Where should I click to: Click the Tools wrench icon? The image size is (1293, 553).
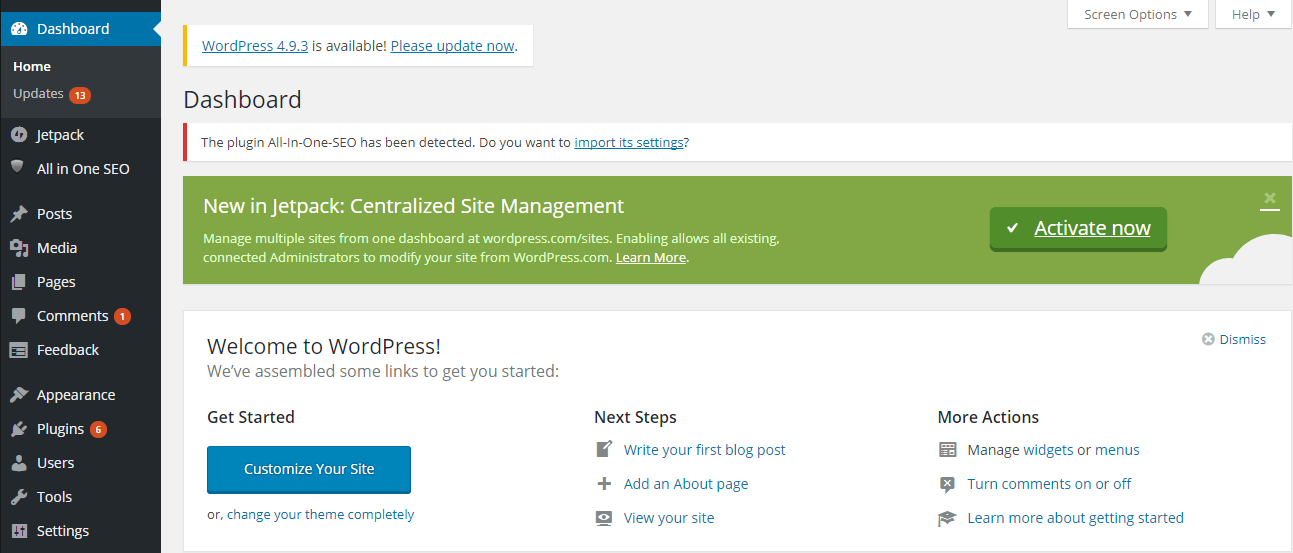[18, 497]
